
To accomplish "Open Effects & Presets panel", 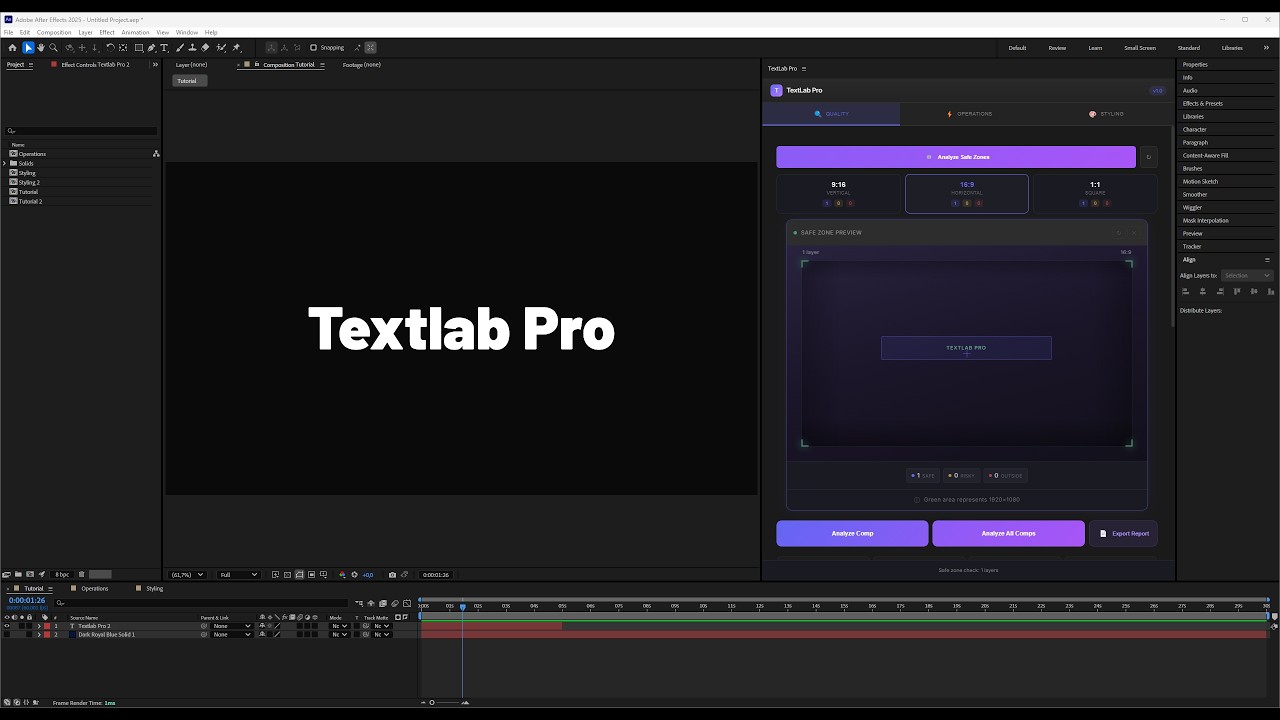I will [x=1202, y=104].
